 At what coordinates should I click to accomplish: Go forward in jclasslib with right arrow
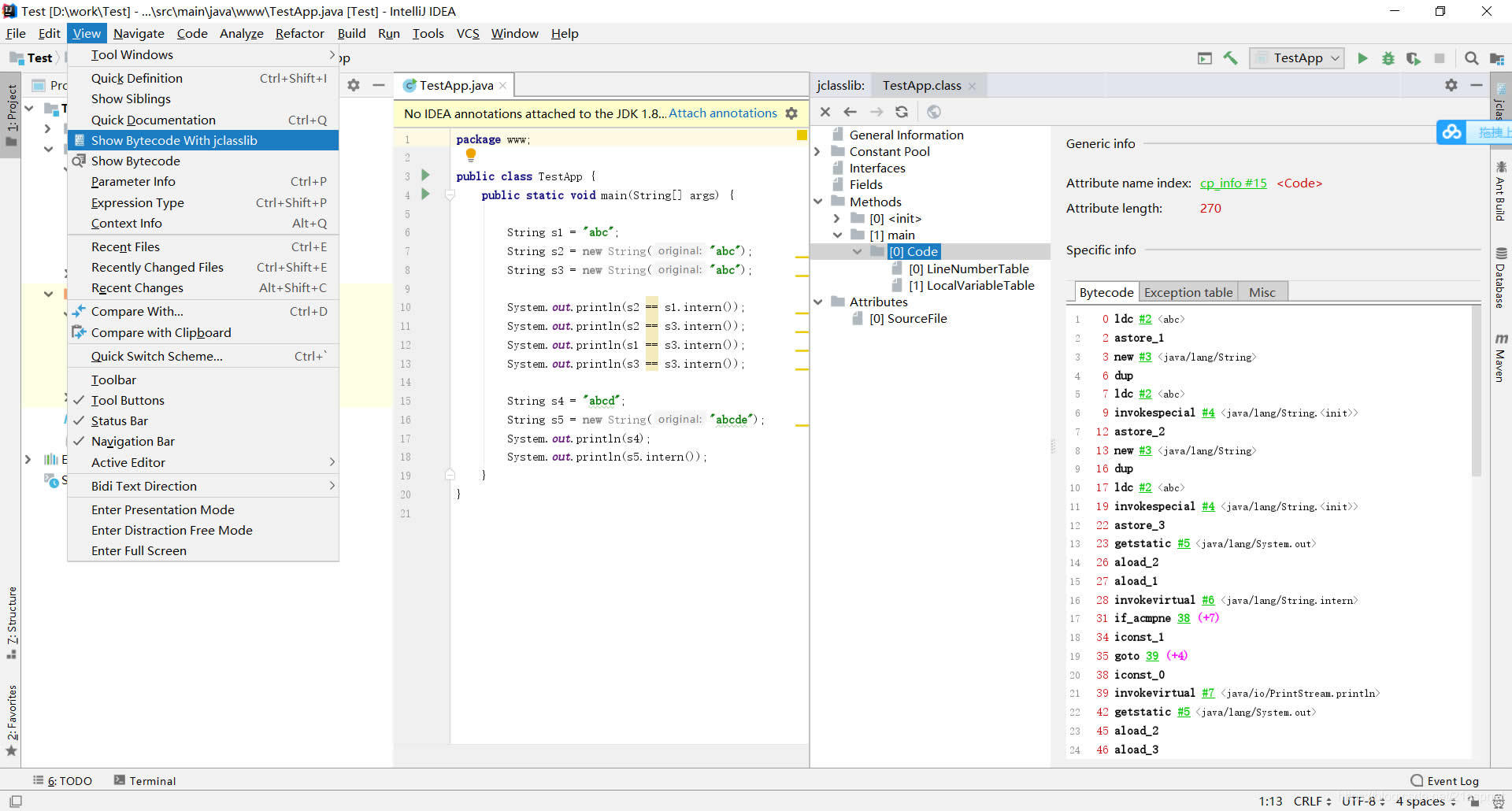[x=876, y=112]
